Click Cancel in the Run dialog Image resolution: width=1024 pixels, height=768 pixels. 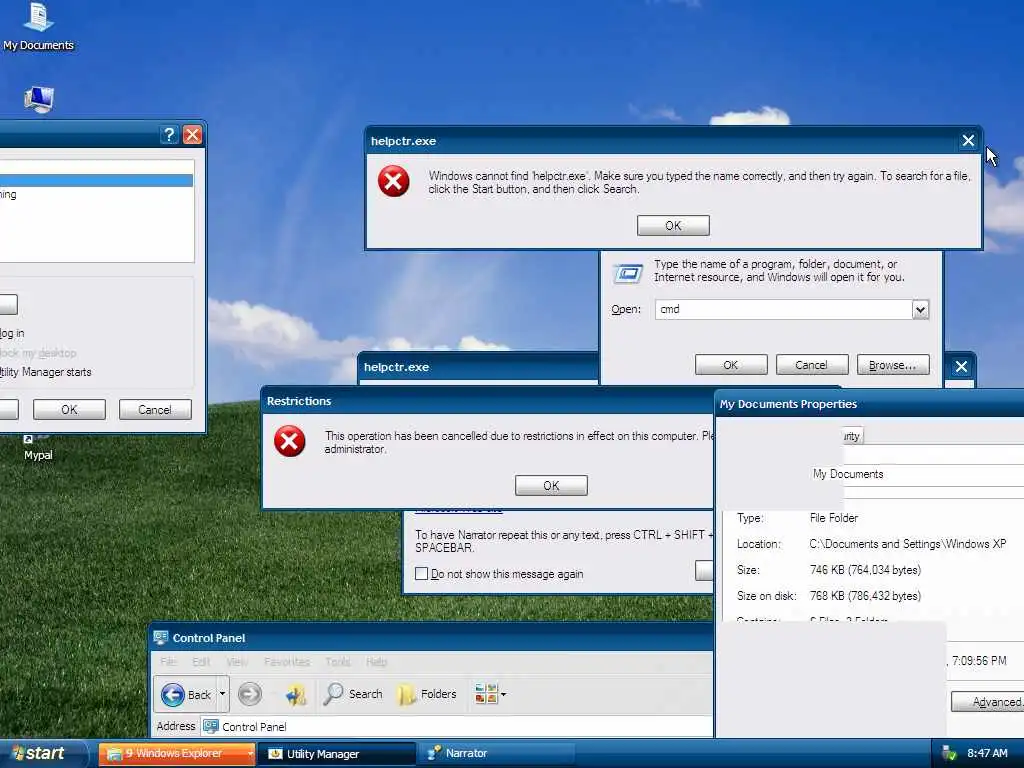(x=811, y=365)
